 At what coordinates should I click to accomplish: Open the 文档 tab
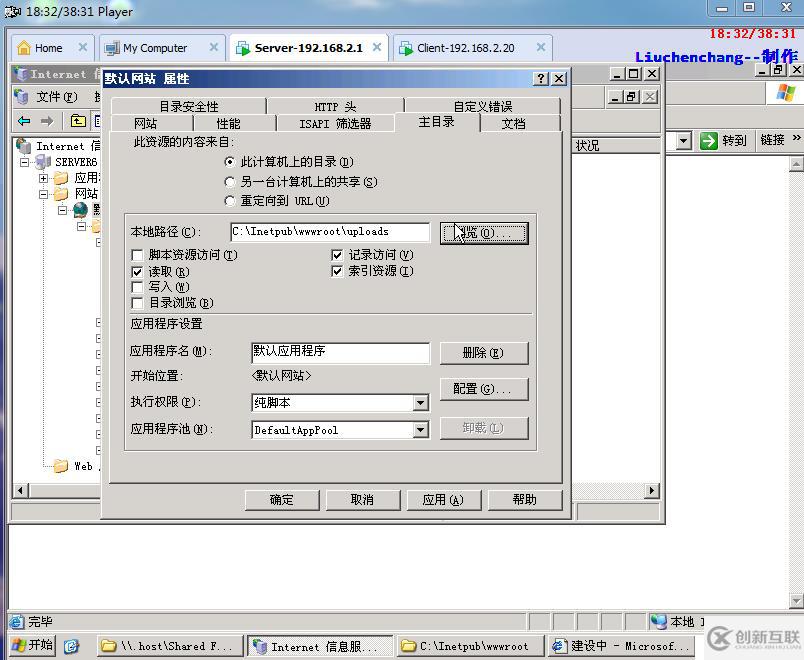513,123
